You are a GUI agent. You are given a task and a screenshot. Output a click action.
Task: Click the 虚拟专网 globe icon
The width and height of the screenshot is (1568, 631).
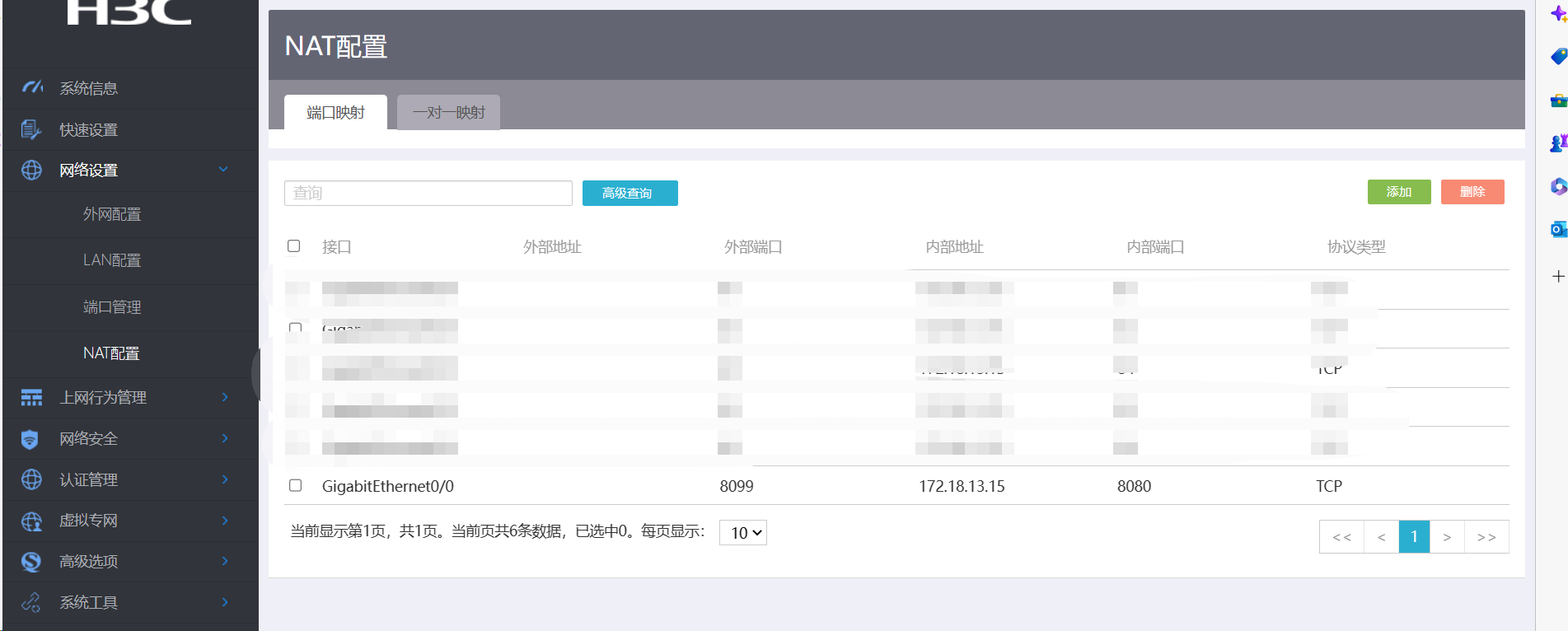31,521
